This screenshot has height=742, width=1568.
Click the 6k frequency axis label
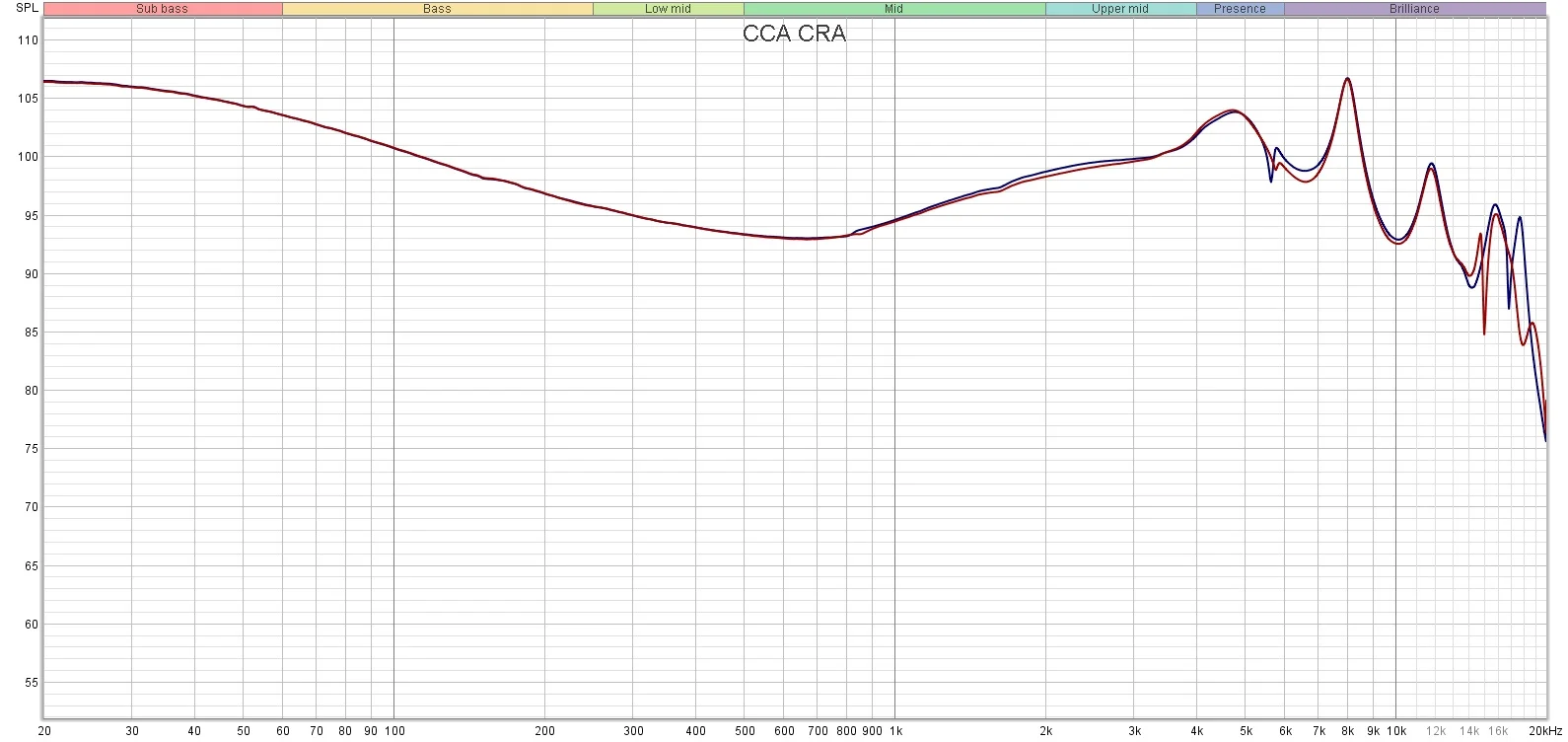point(1285,731)
